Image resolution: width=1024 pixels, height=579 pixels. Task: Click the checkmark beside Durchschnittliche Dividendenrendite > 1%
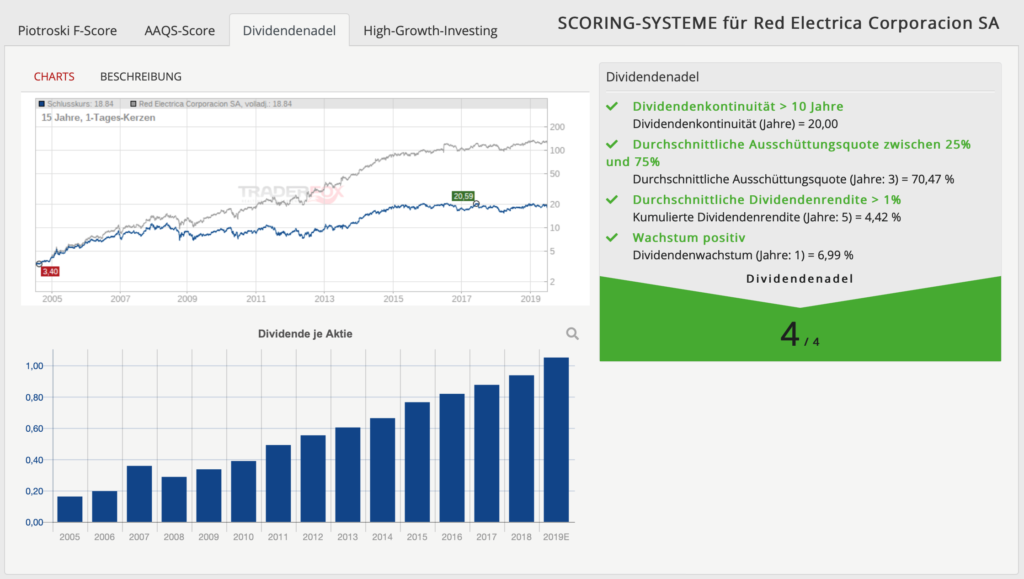[x=612, y=200]
